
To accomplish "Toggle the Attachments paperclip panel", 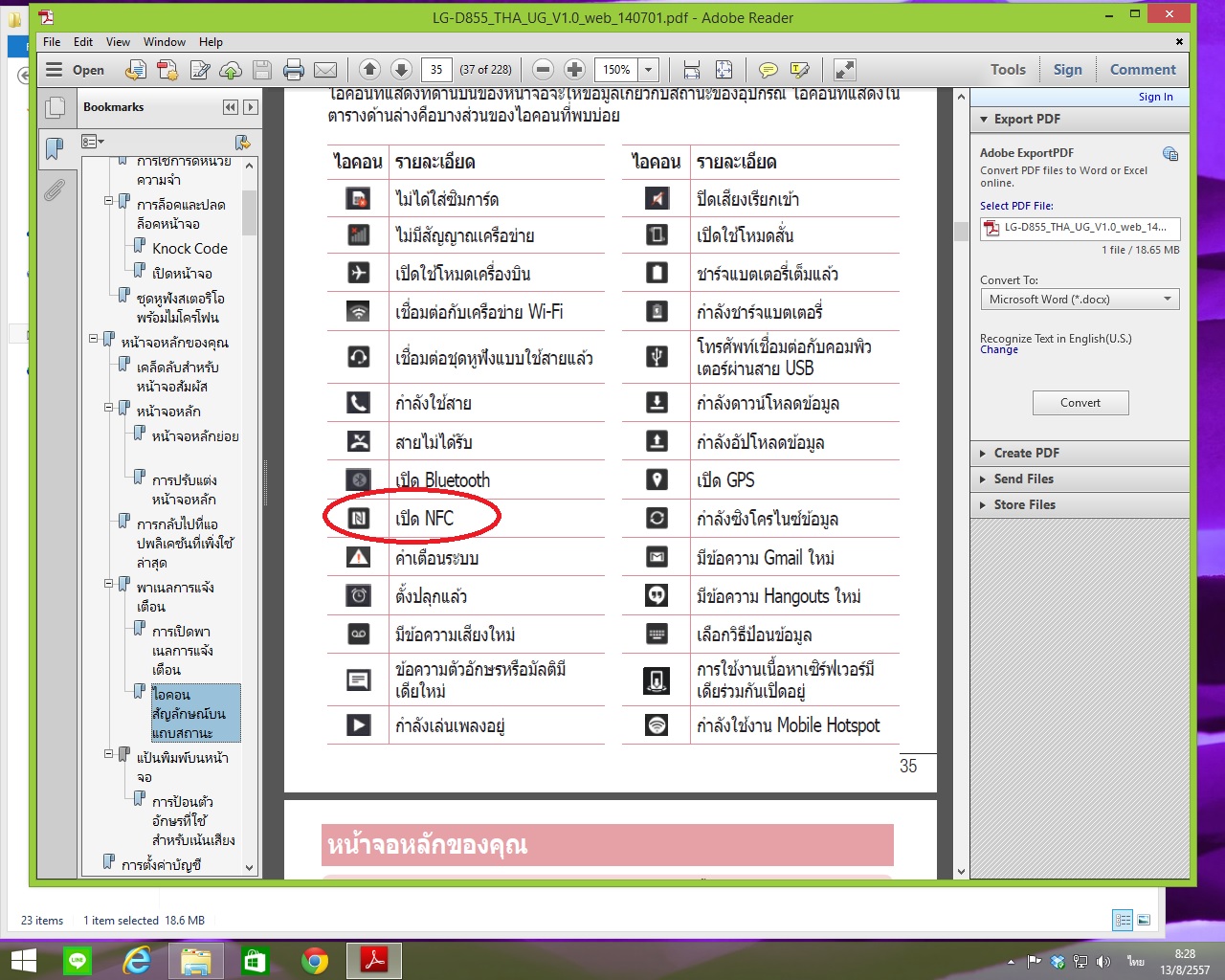I will (55, 189).
